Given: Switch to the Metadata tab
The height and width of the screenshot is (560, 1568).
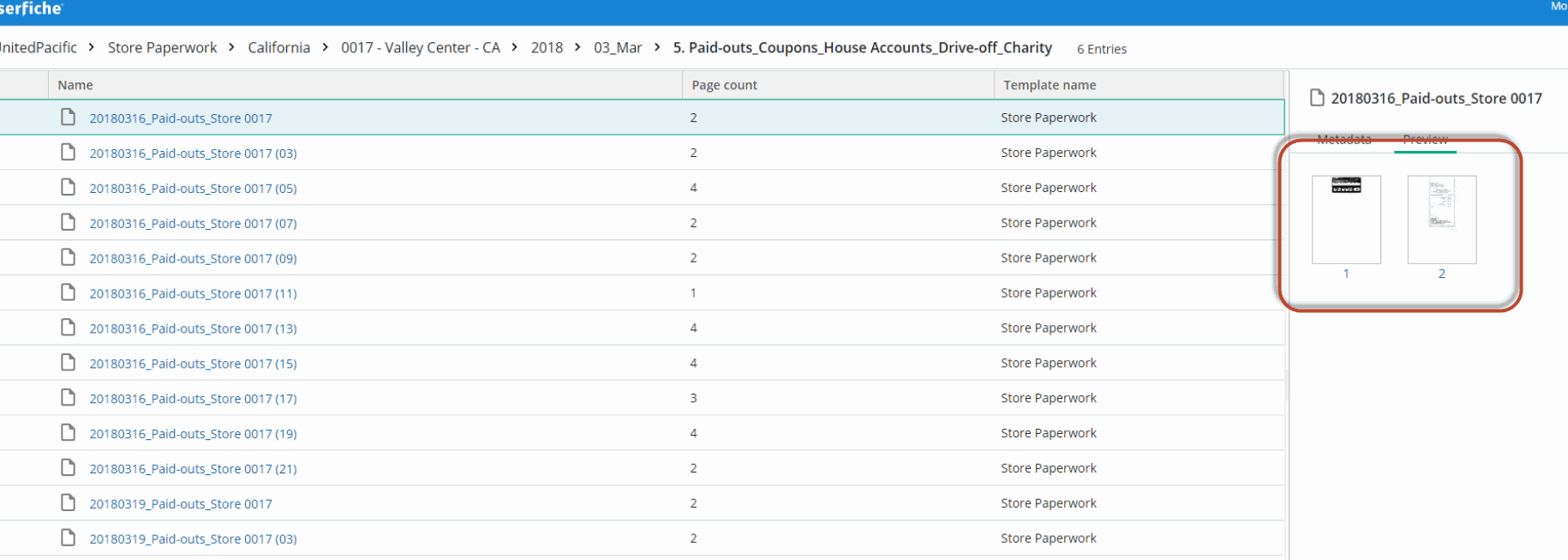Looking at the screenshot, I should (x=1344, y=140).
